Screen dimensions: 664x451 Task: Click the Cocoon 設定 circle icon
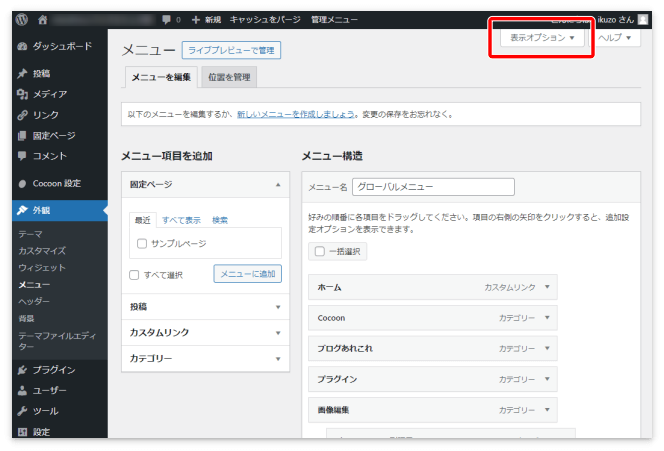[x=22, y=183]
